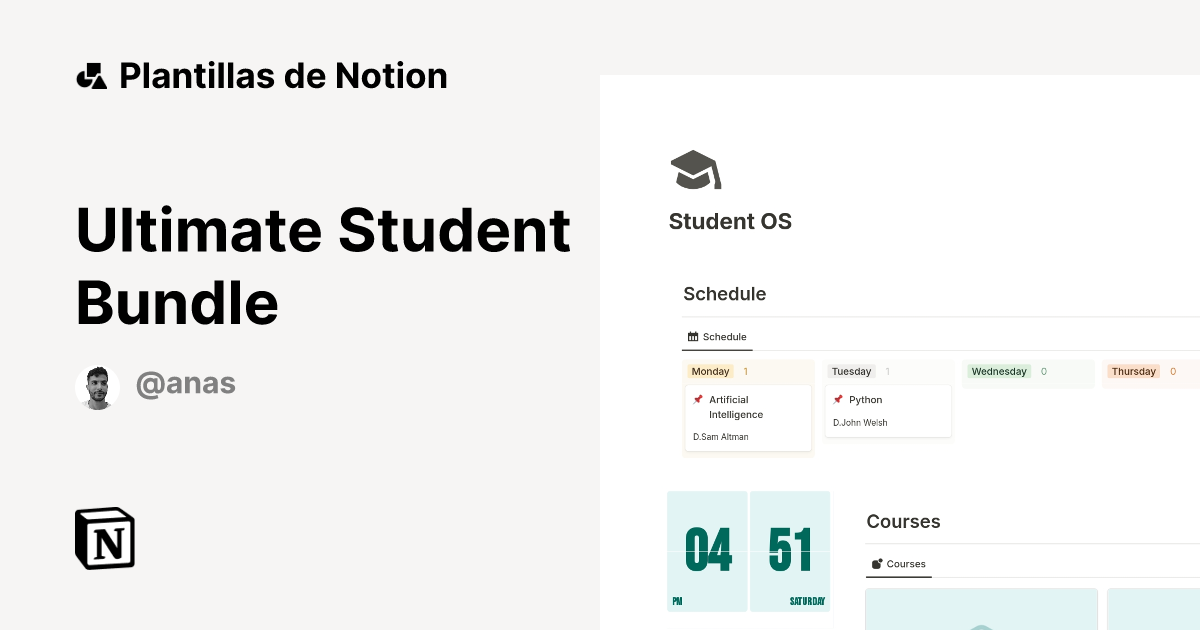The image size is (1200, 630).
Task: Click the database icon on the Courses tab
Action: point(877,563)
